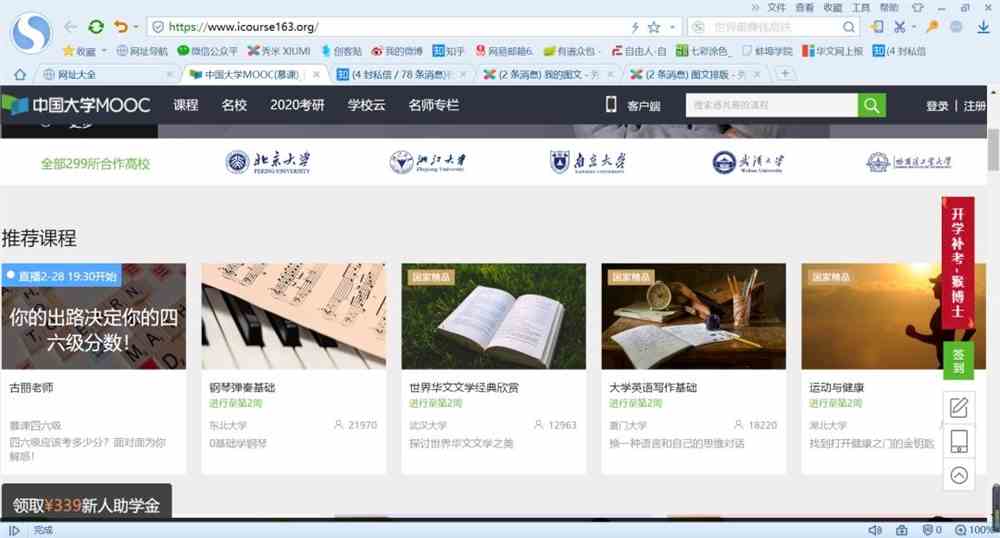Click the green search button
The width and height of the screenshot is (1000, 538).
click(872, 105)
